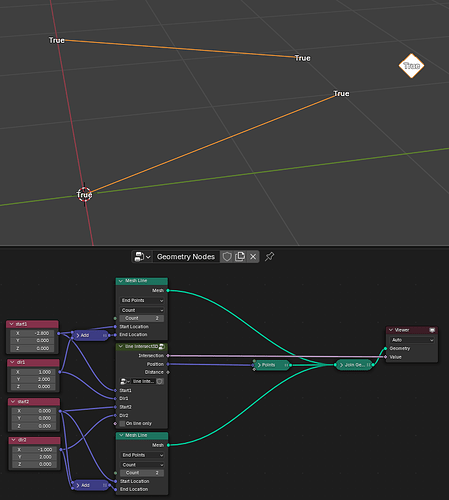Toggle fake user shield inside line Intersect2D
The height and width of the screenshot is (500, 449).
coord(160,381)
